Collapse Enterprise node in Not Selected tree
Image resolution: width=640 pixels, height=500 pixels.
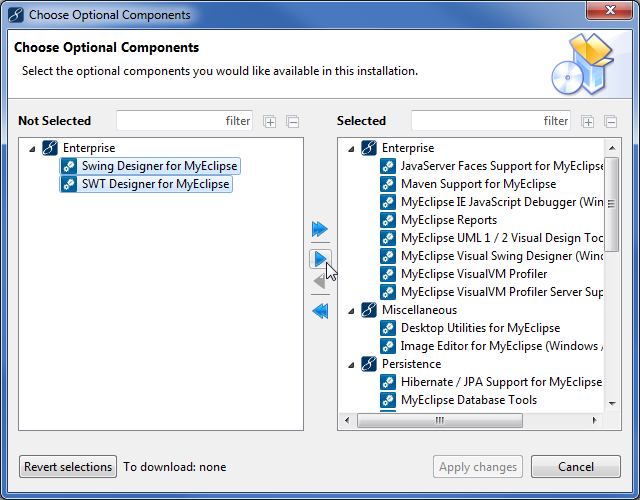click(32, 148)
